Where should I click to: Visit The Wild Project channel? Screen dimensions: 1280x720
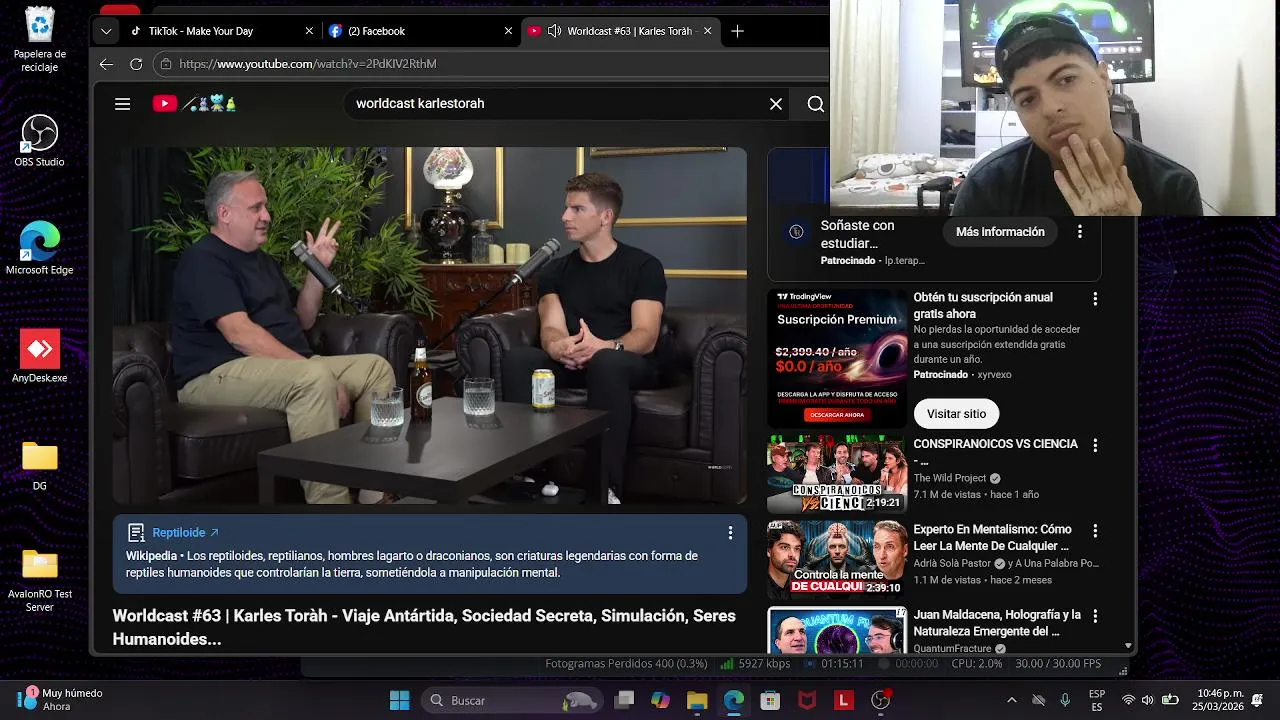click(x=950, y=478)
